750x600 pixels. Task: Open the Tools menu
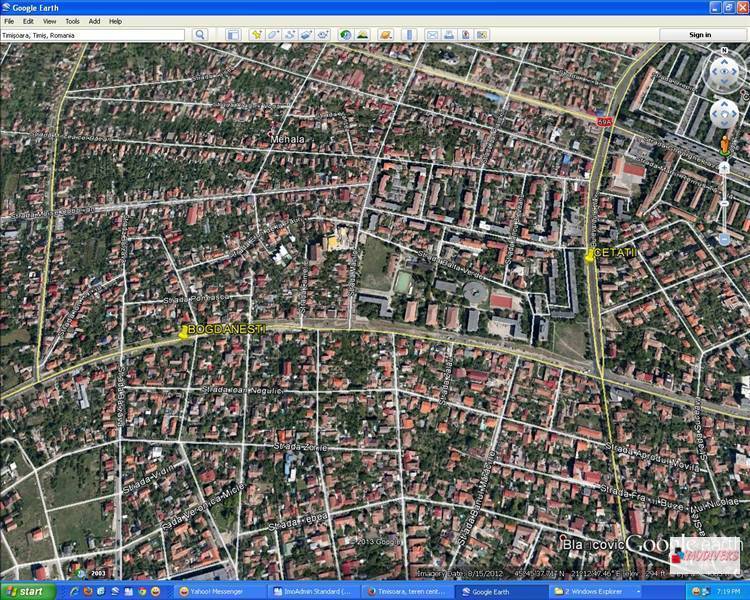click(72, 21)
